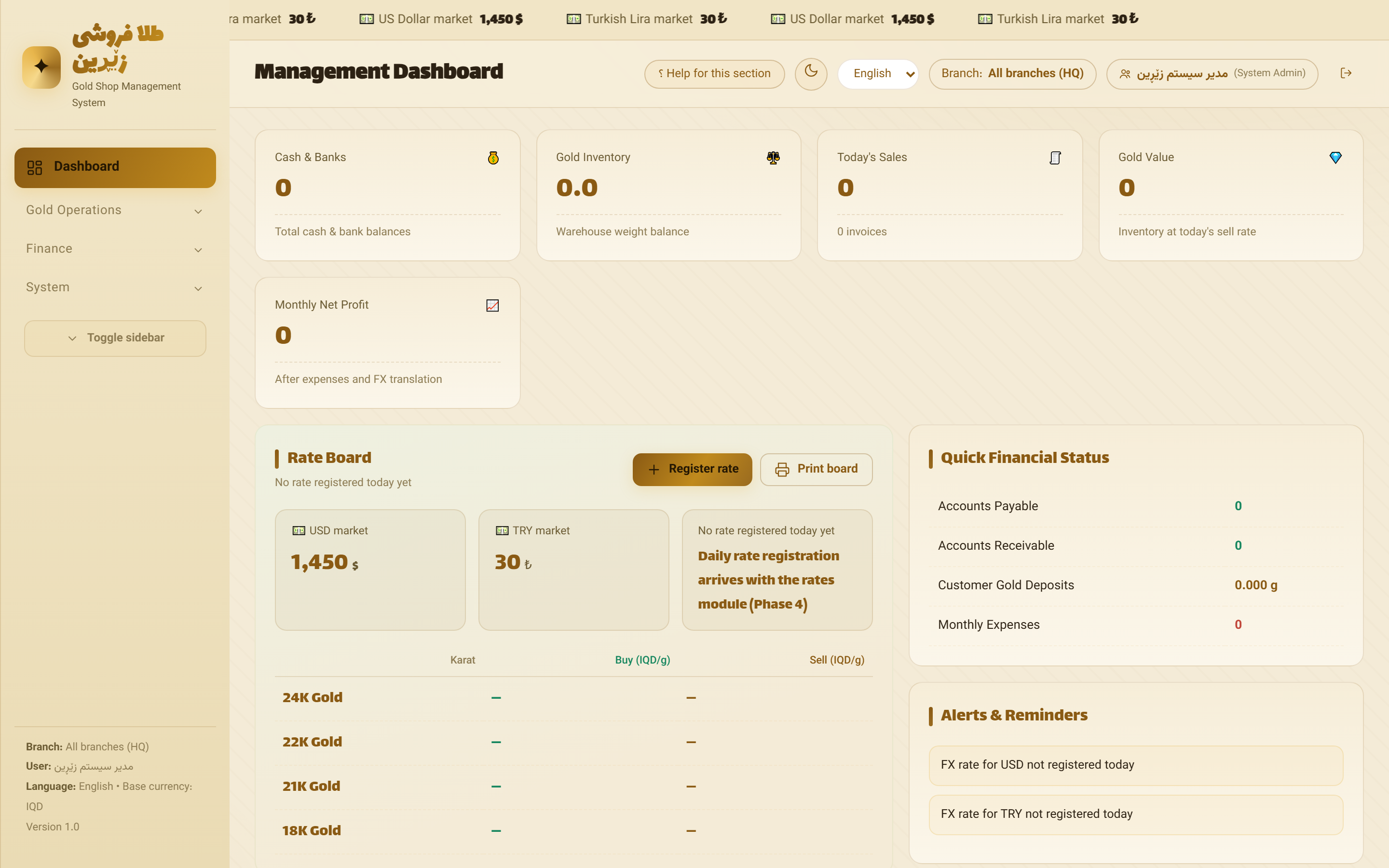Image resolution: width=1389 pixels, height=868 pixels.
Task: Click the scales icon on Gold Inventory
Action: (x=773, y=157)
